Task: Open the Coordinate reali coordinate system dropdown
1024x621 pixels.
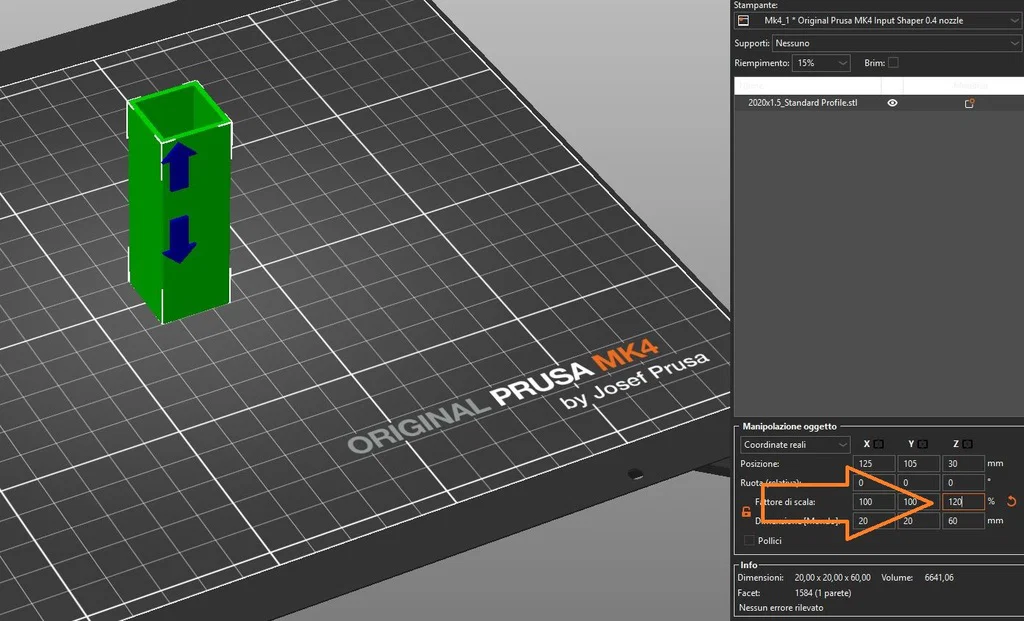Action: (x=795, y=445)
